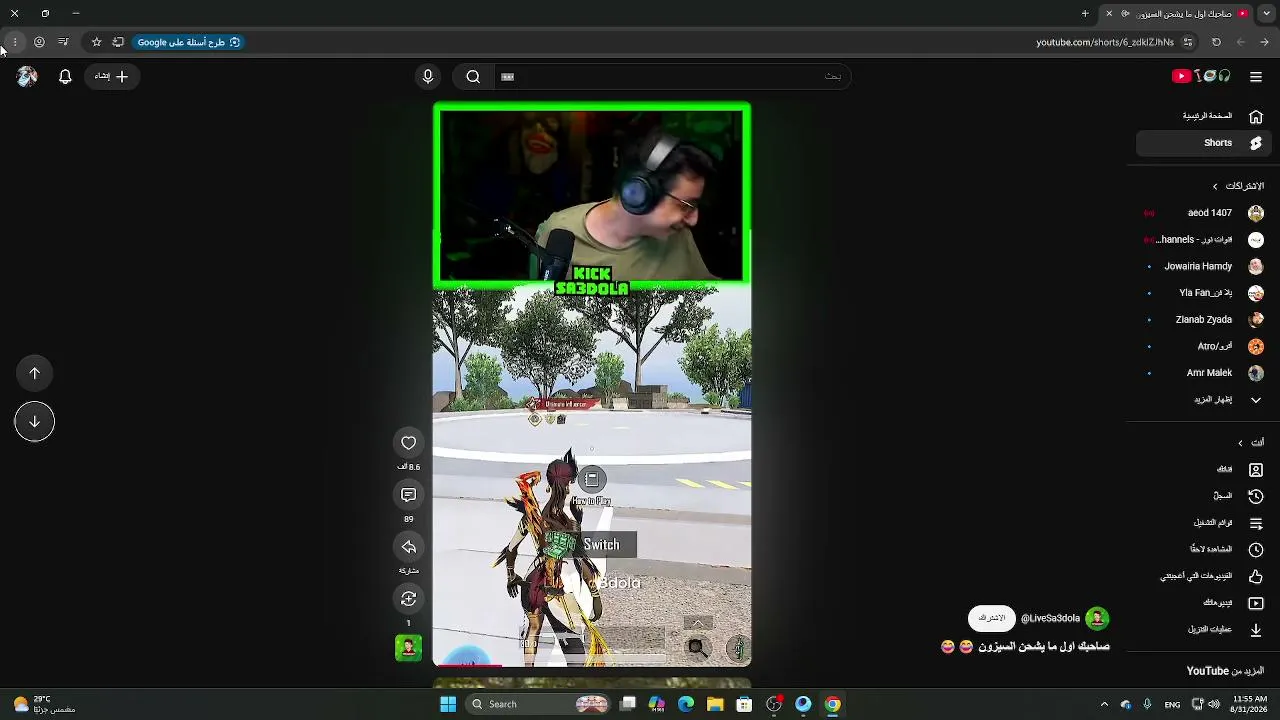
Task: Share this Short using the arrow icon
Action: 408,547
